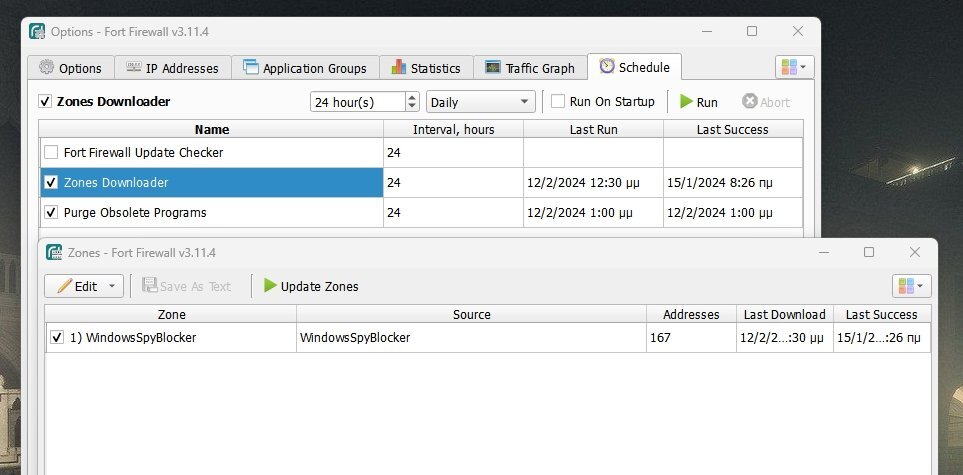Open the Daily frequency dropdown

tap(480, 102)
